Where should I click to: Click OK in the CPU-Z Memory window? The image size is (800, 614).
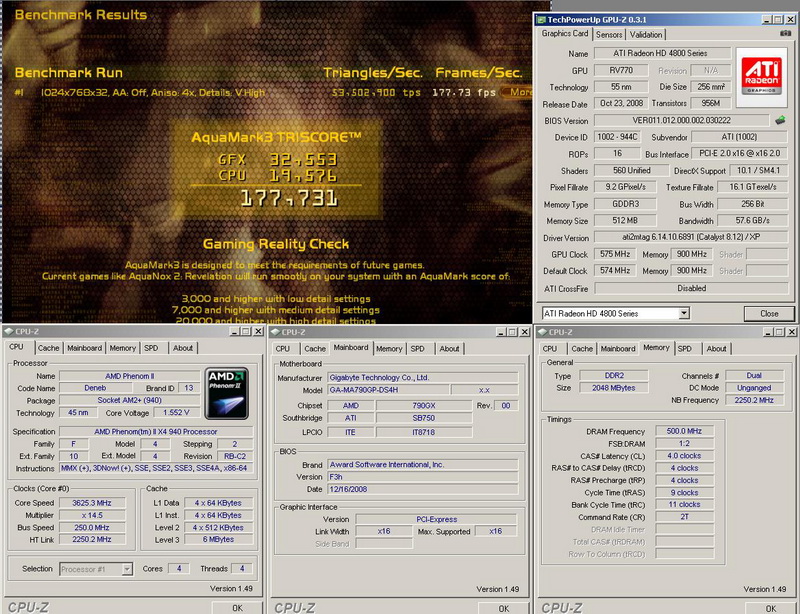coord(770,608)
